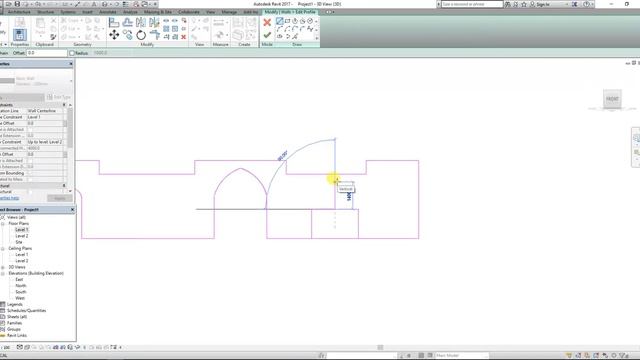Click the FRONT face of the ViewCube
640x360 pixels.
pyautogui.click(x=612, y=99)
